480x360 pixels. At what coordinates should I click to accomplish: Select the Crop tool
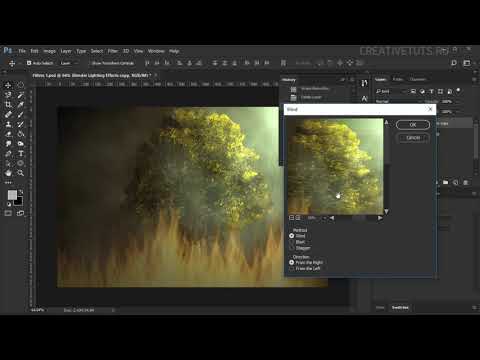tap(8, 105)
